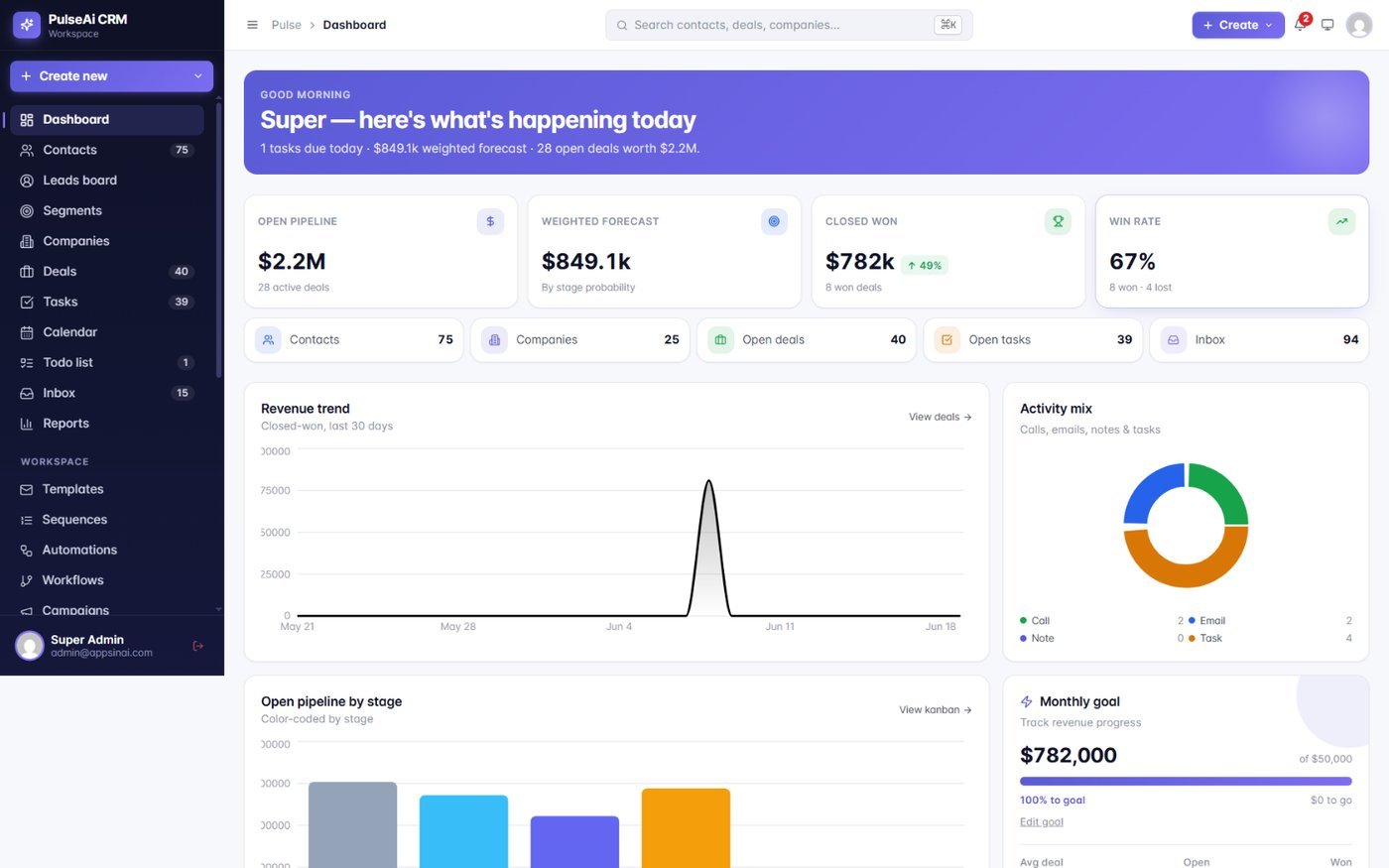Click the View deals link

940,417
